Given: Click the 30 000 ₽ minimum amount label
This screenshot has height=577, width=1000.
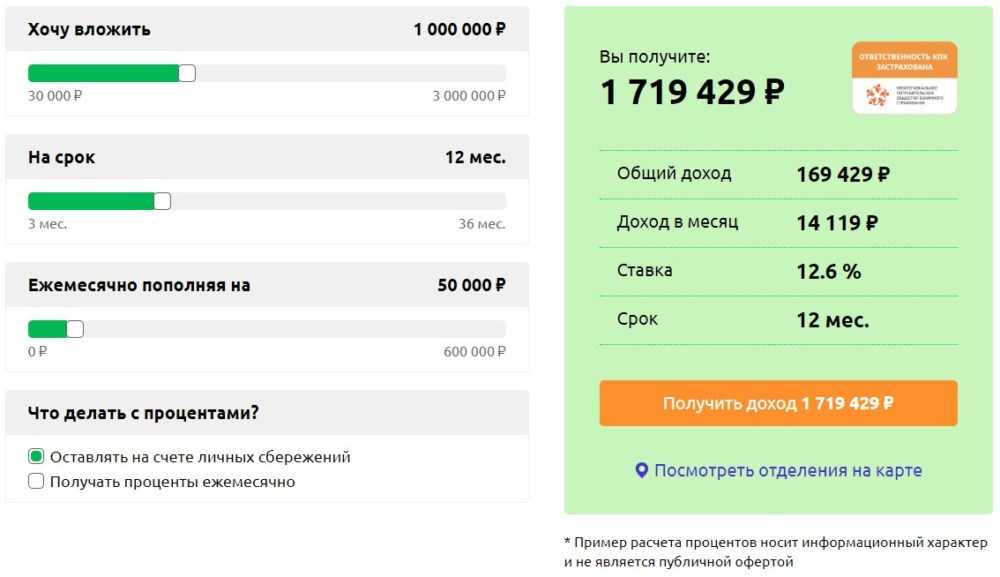Looking at the screenshot, I should 55,96.
